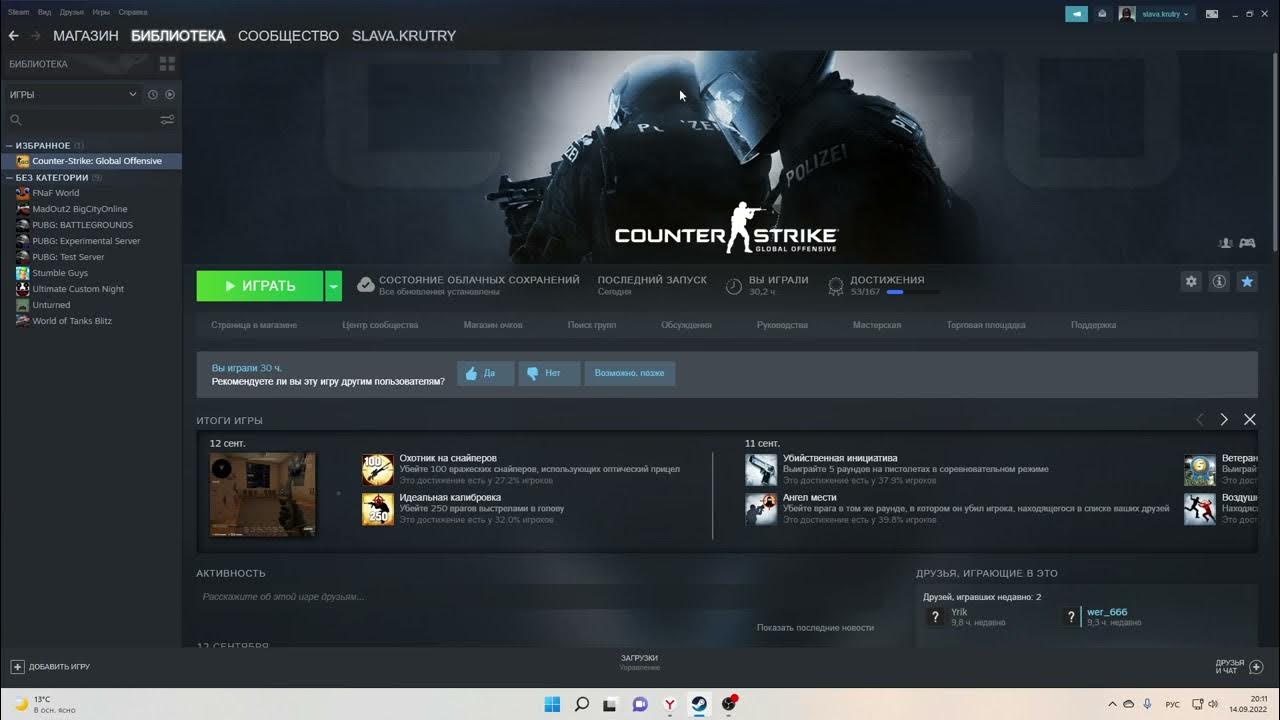The width and height of the screenshot is (1280, 720).
Task: Open the БИБЛИОТЕКА tab
Action: coord(178,35)
